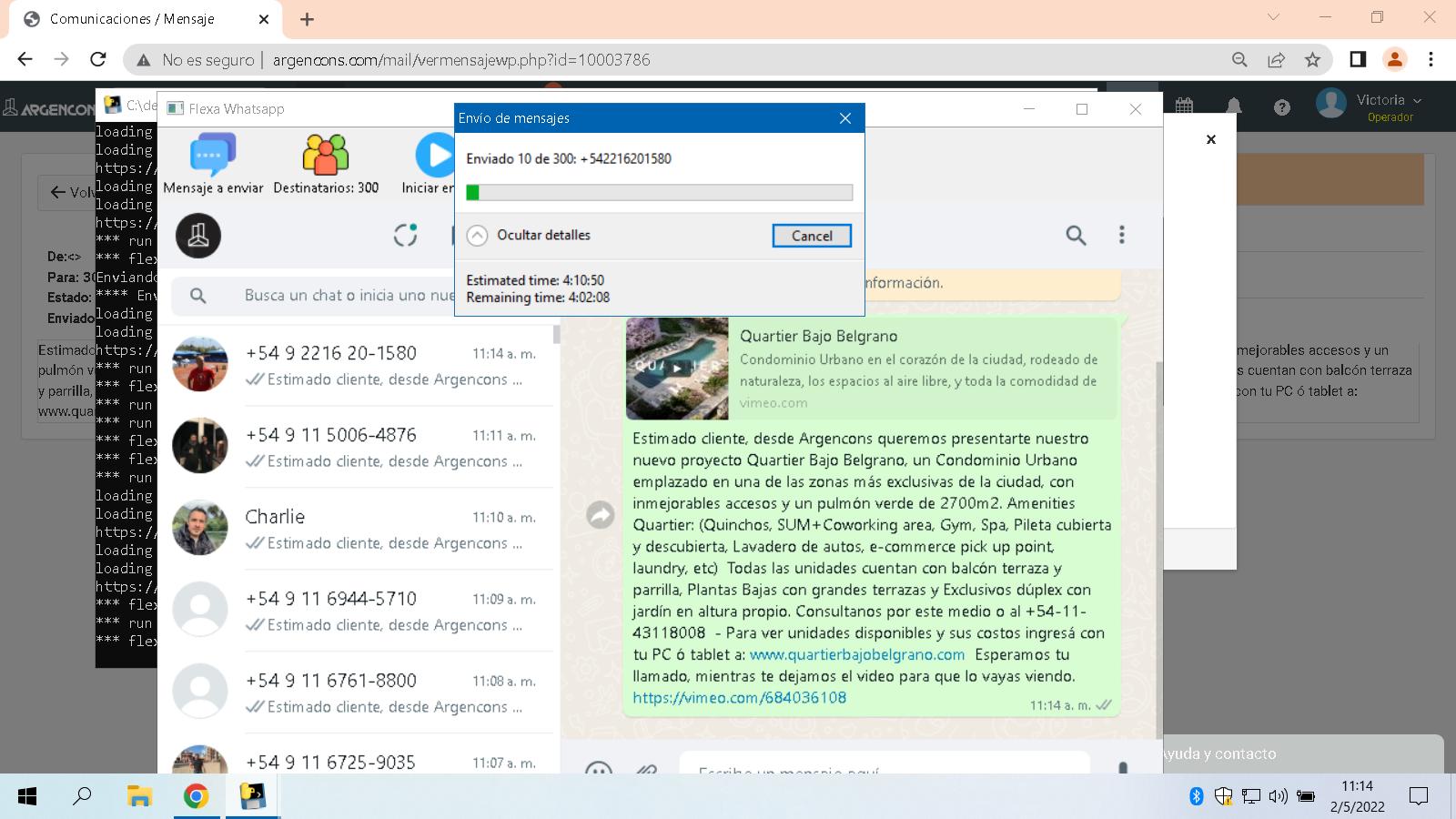Open the chat options three-dot menu
Viewport: 1456px width, 819px height.
click(x=1122, y=236)
